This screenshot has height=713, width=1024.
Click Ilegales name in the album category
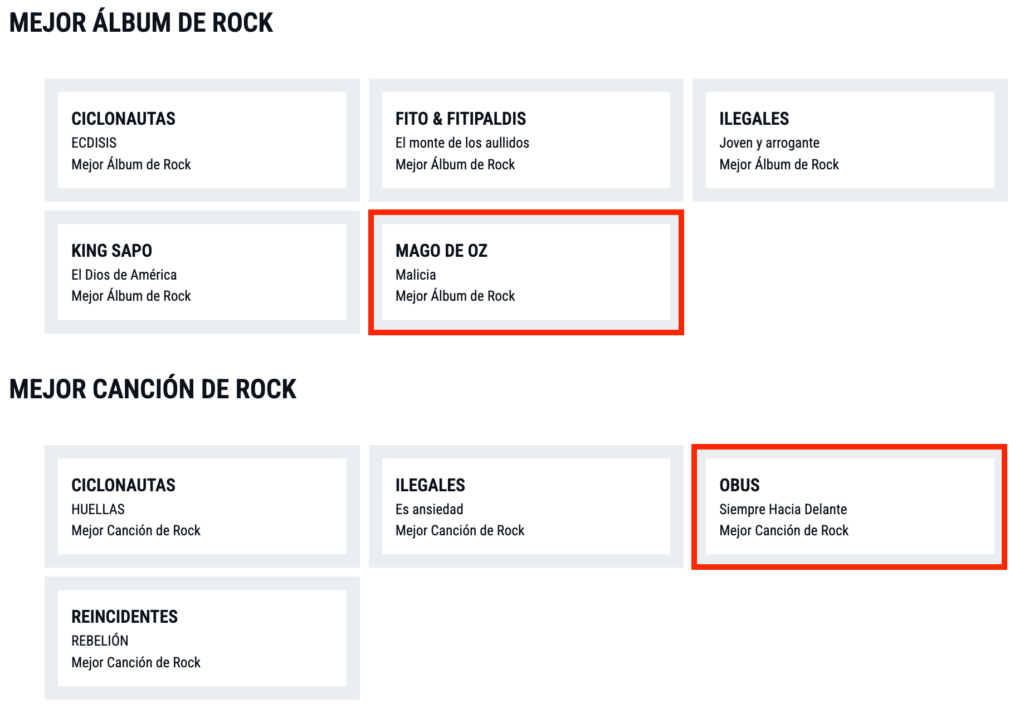[x=754, y=119]
